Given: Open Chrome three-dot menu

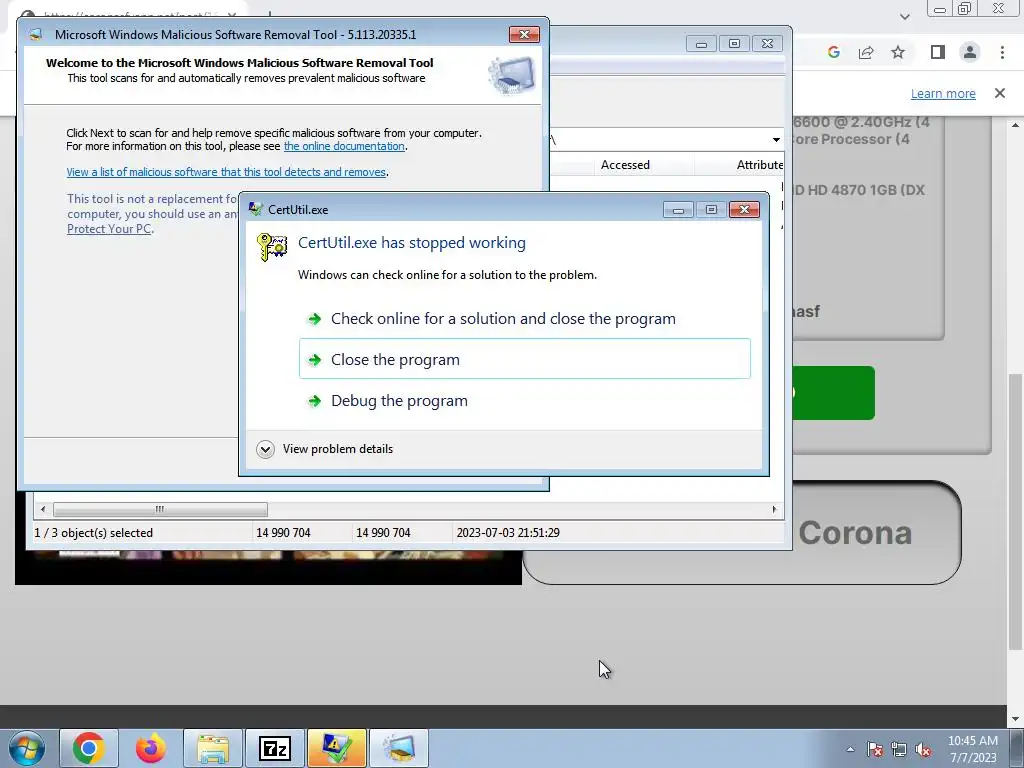Looking at the screenshot, I should pyautogui.click(x=1002, y=52).
